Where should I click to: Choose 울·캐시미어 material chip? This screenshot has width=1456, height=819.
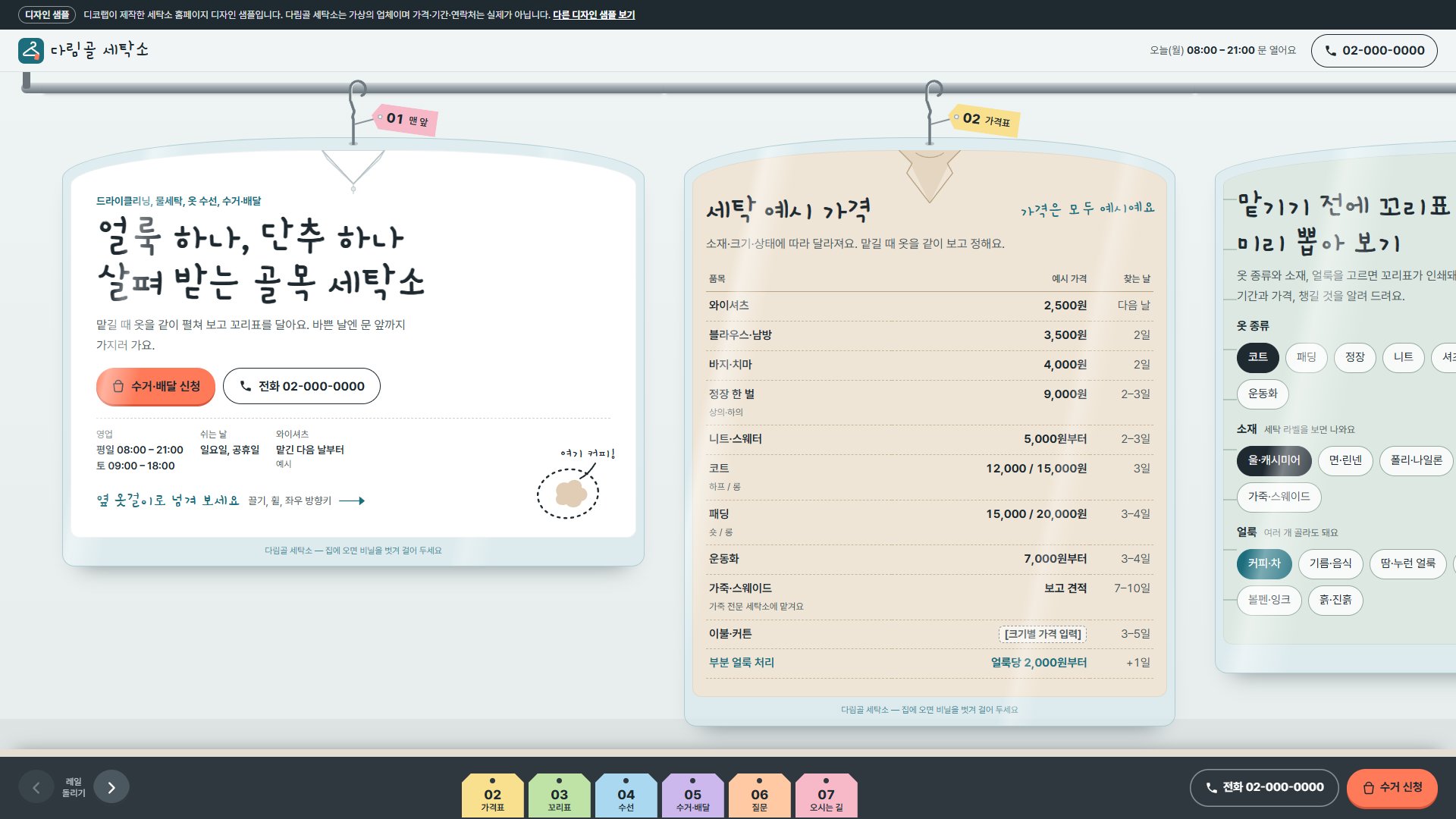1274,460
